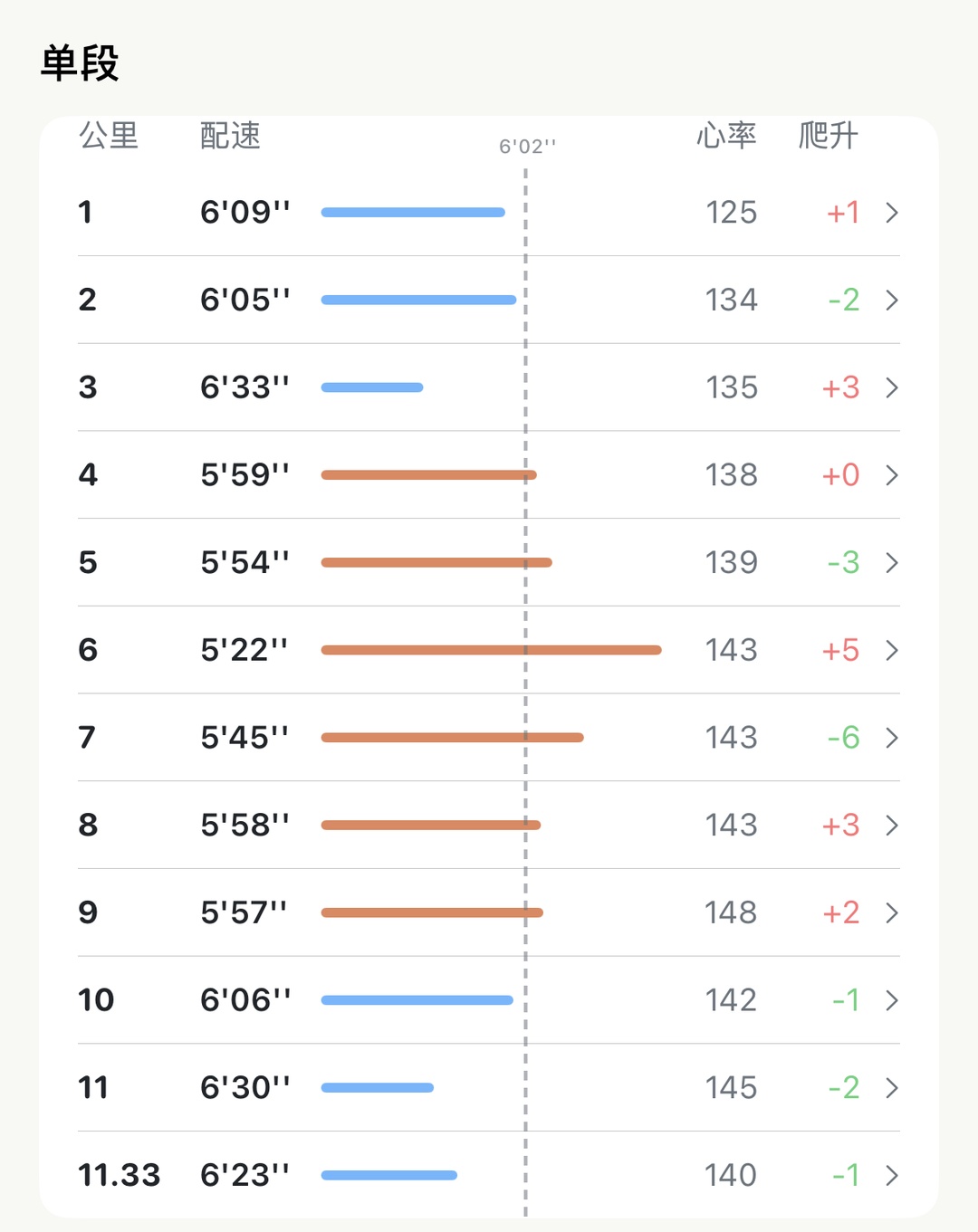Tap chevron on the 6'33'' split
Viewport: 978px width, 1232px height.
[892, 387]
